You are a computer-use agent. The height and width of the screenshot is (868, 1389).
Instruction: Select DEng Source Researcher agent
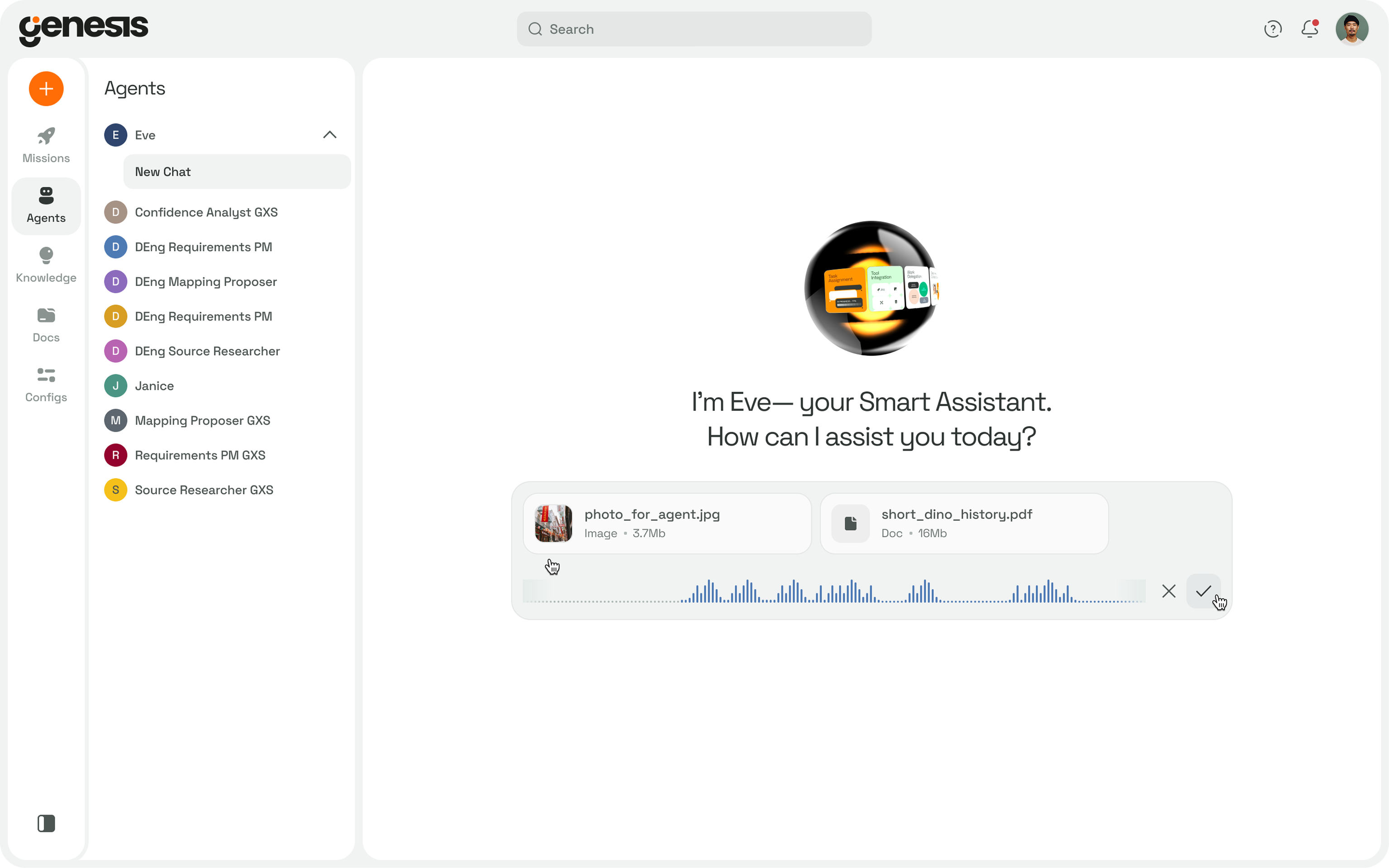[220, 351]
